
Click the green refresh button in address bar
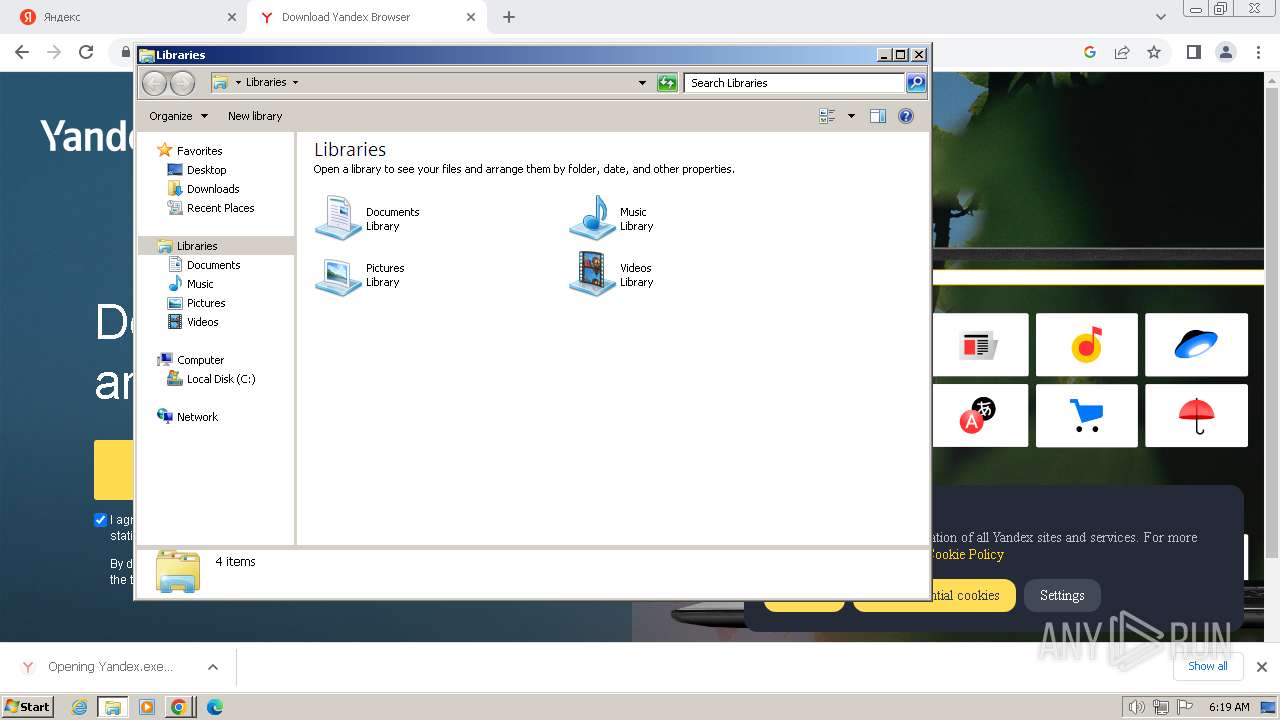(x=667, y=83)
